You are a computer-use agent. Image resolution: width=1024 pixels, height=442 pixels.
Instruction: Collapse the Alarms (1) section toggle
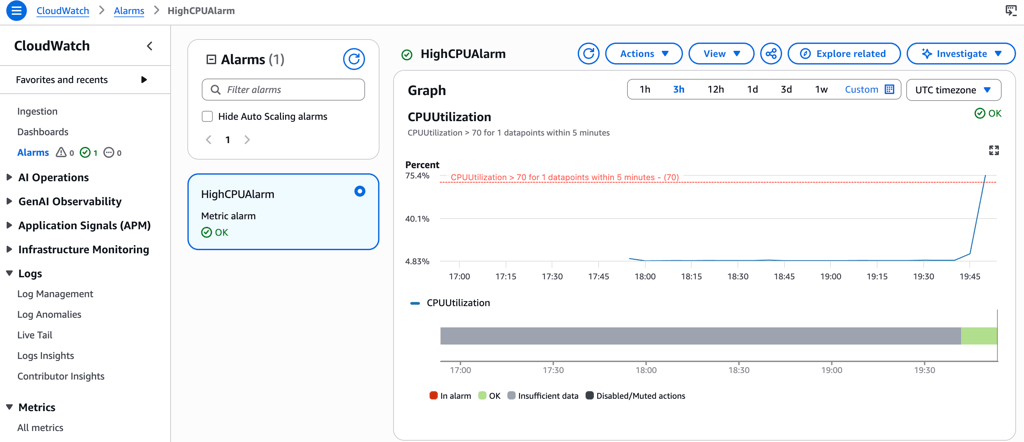point(211,60)
